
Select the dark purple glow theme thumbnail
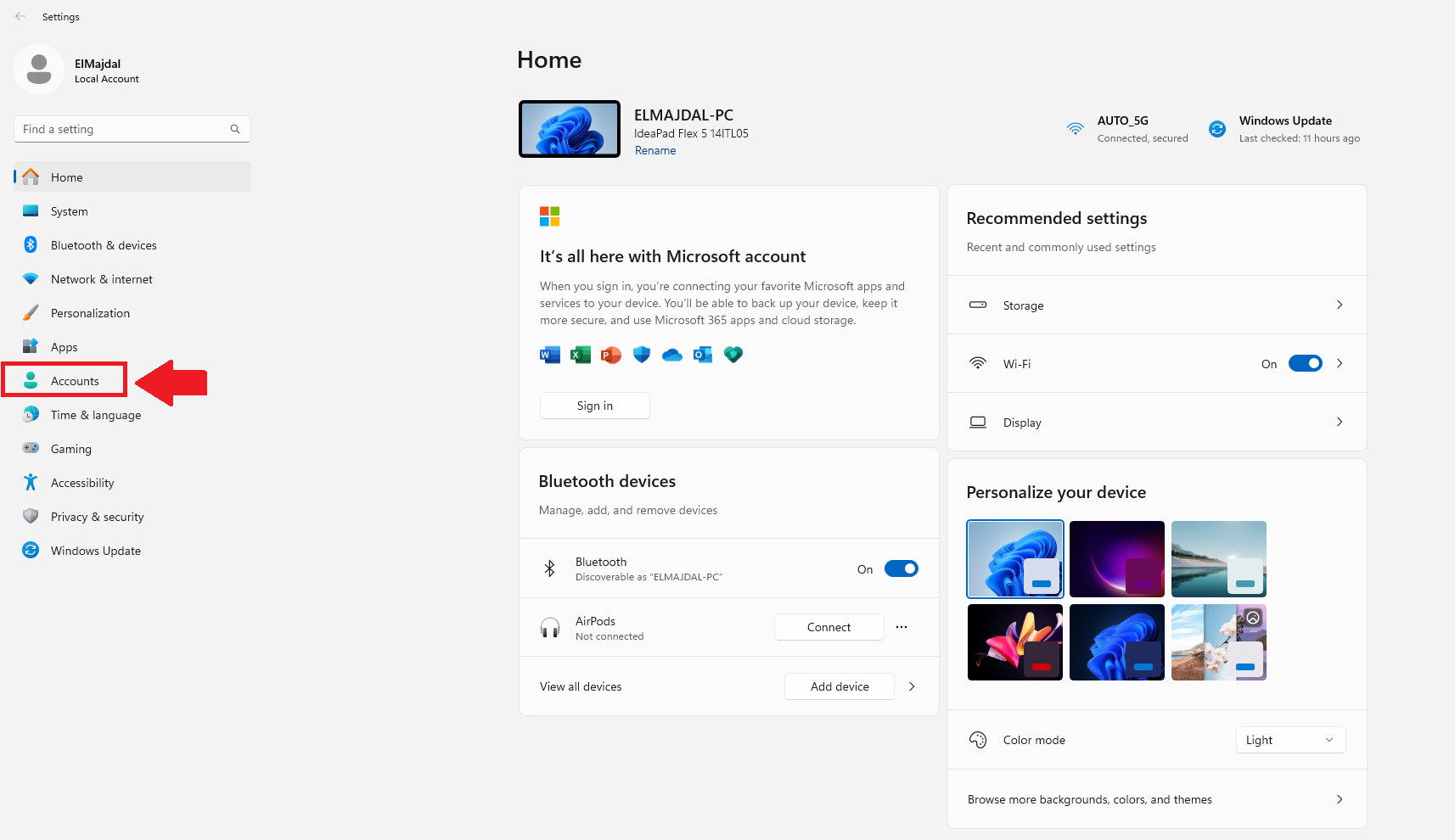pyautogui.click(x=1116, y=558)
